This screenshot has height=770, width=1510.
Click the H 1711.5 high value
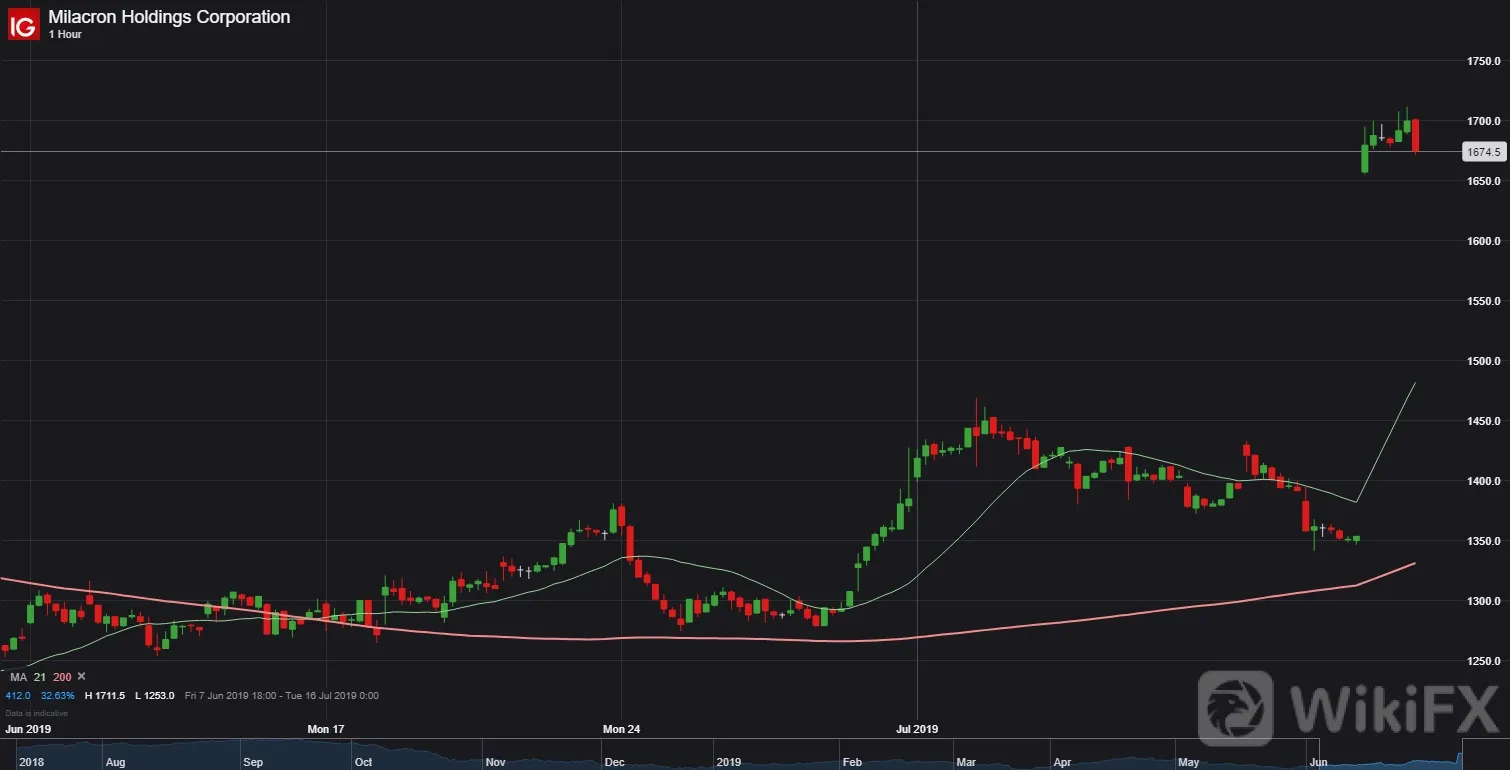[x=104, y=695]
